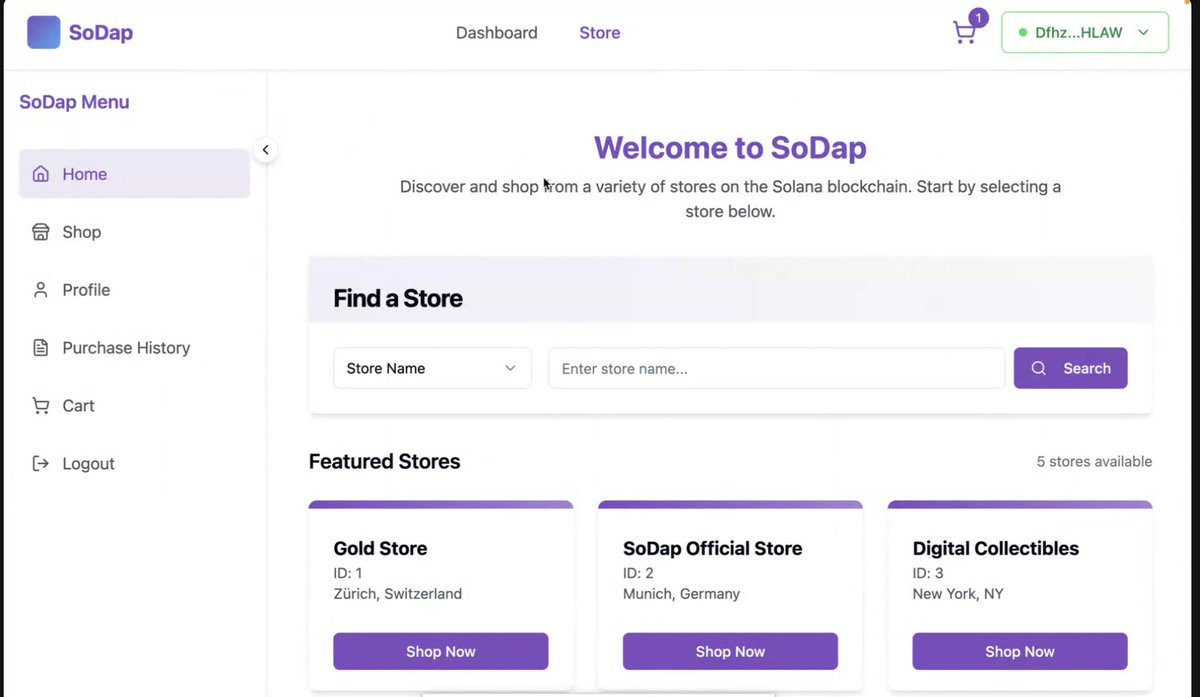Select the Home icon in sidebar
Image resolution: width=1200 pixels, height=697 pixels.
pyautogui.click(x=40, y=173)
